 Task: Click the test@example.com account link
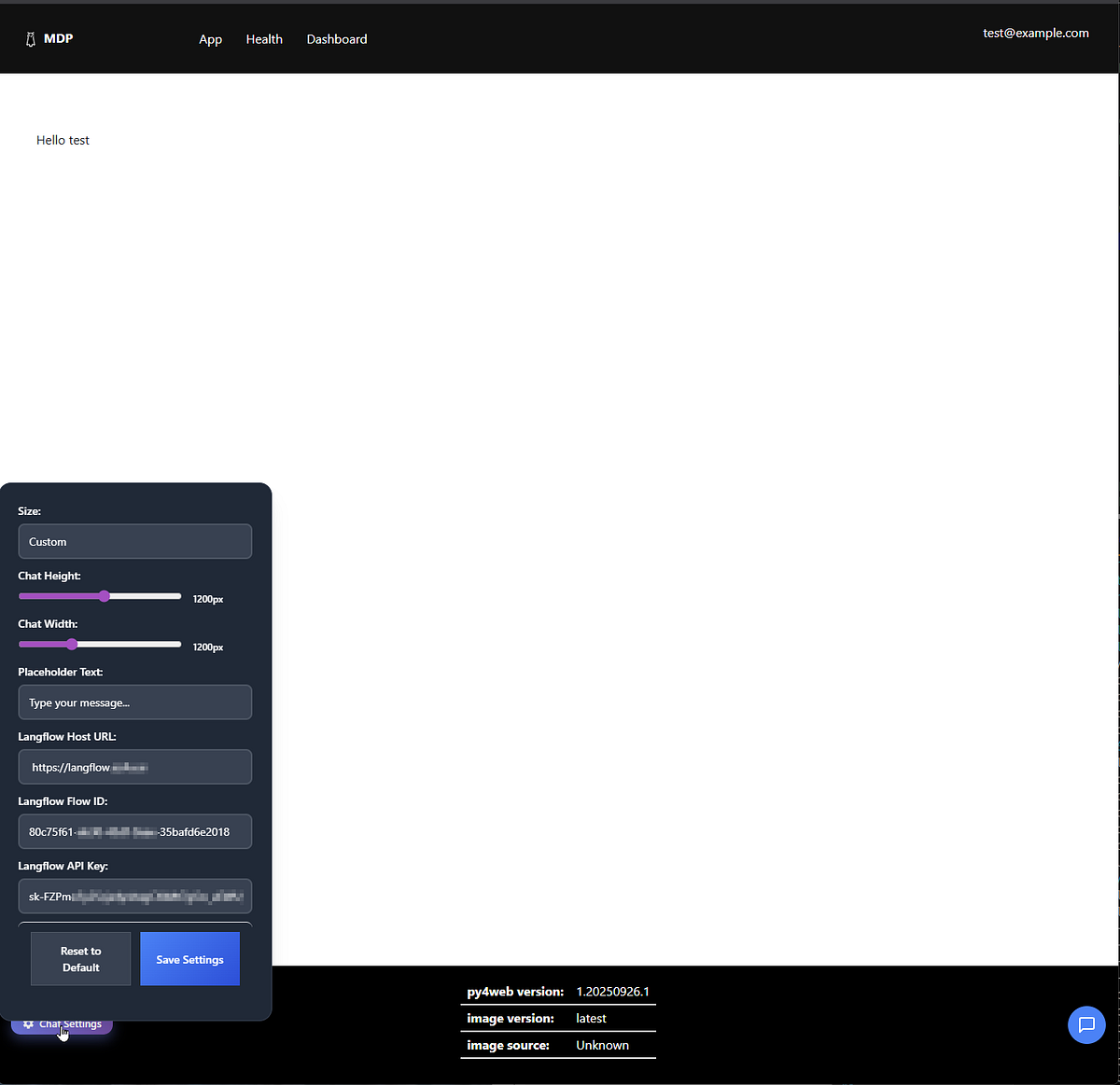coord(1035,33)
